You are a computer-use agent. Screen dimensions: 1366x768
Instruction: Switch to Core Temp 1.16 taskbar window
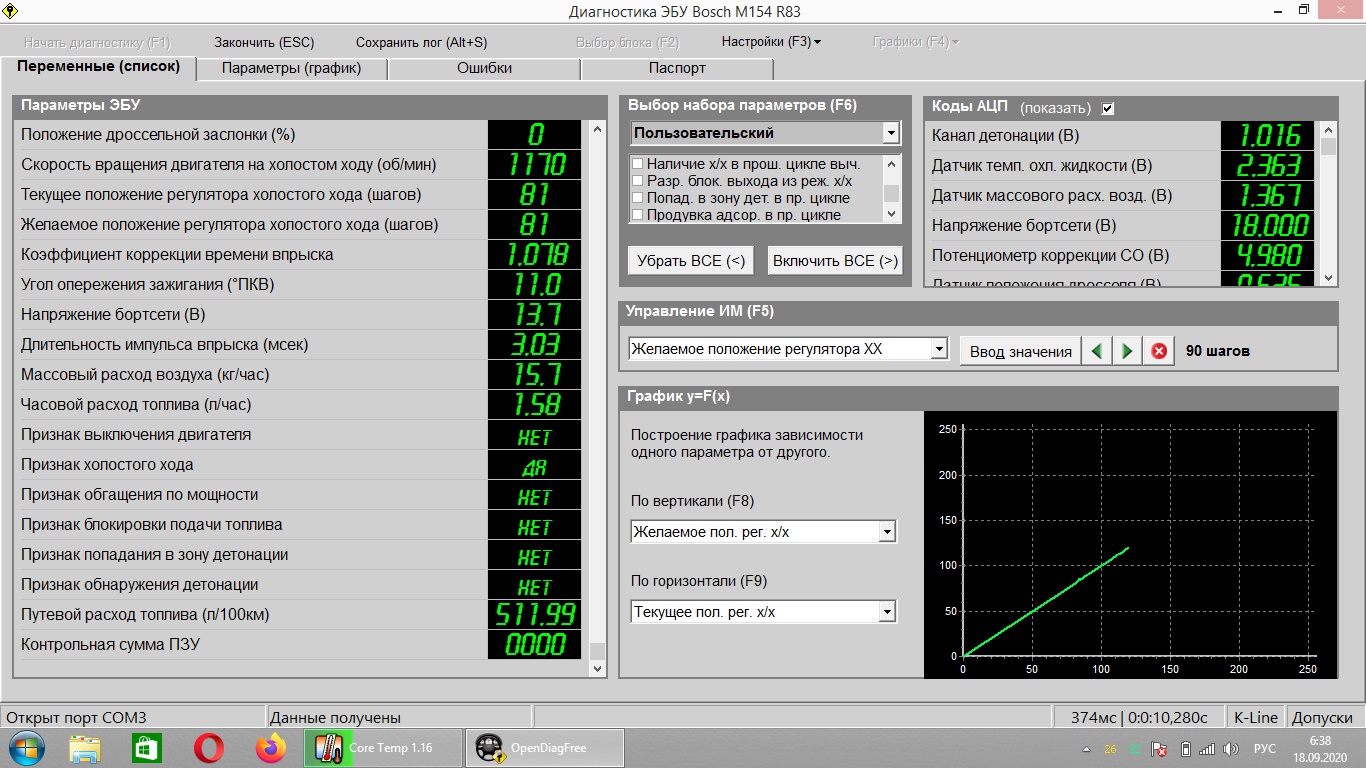[x=383, y=748]
